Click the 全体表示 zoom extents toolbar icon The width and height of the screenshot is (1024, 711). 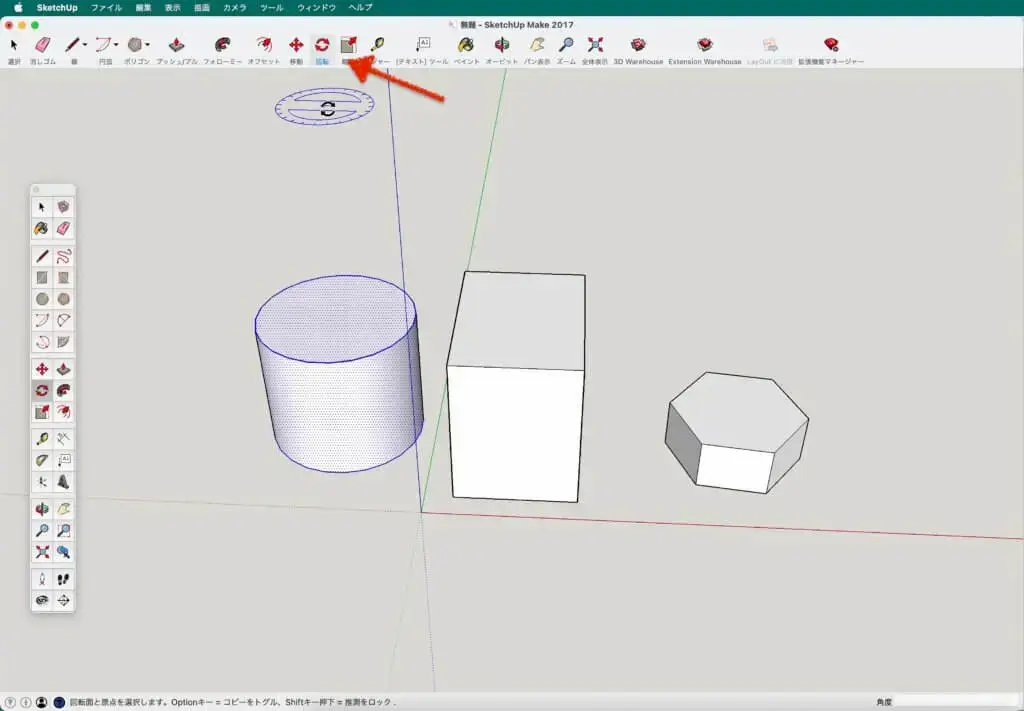(595, 45)
